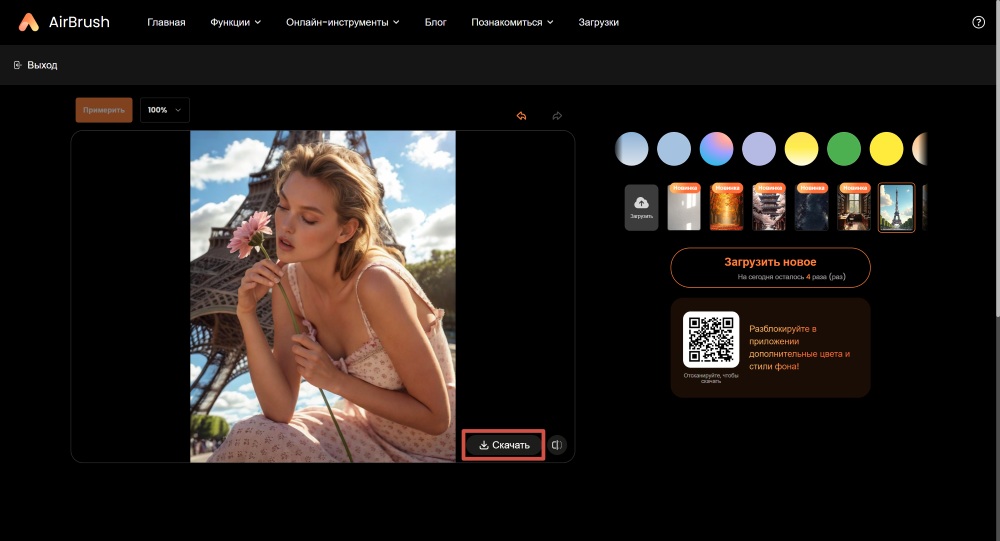Click the Загрузить новое button
Viewport: 1000px width, 541px height.
click(770, 268)
